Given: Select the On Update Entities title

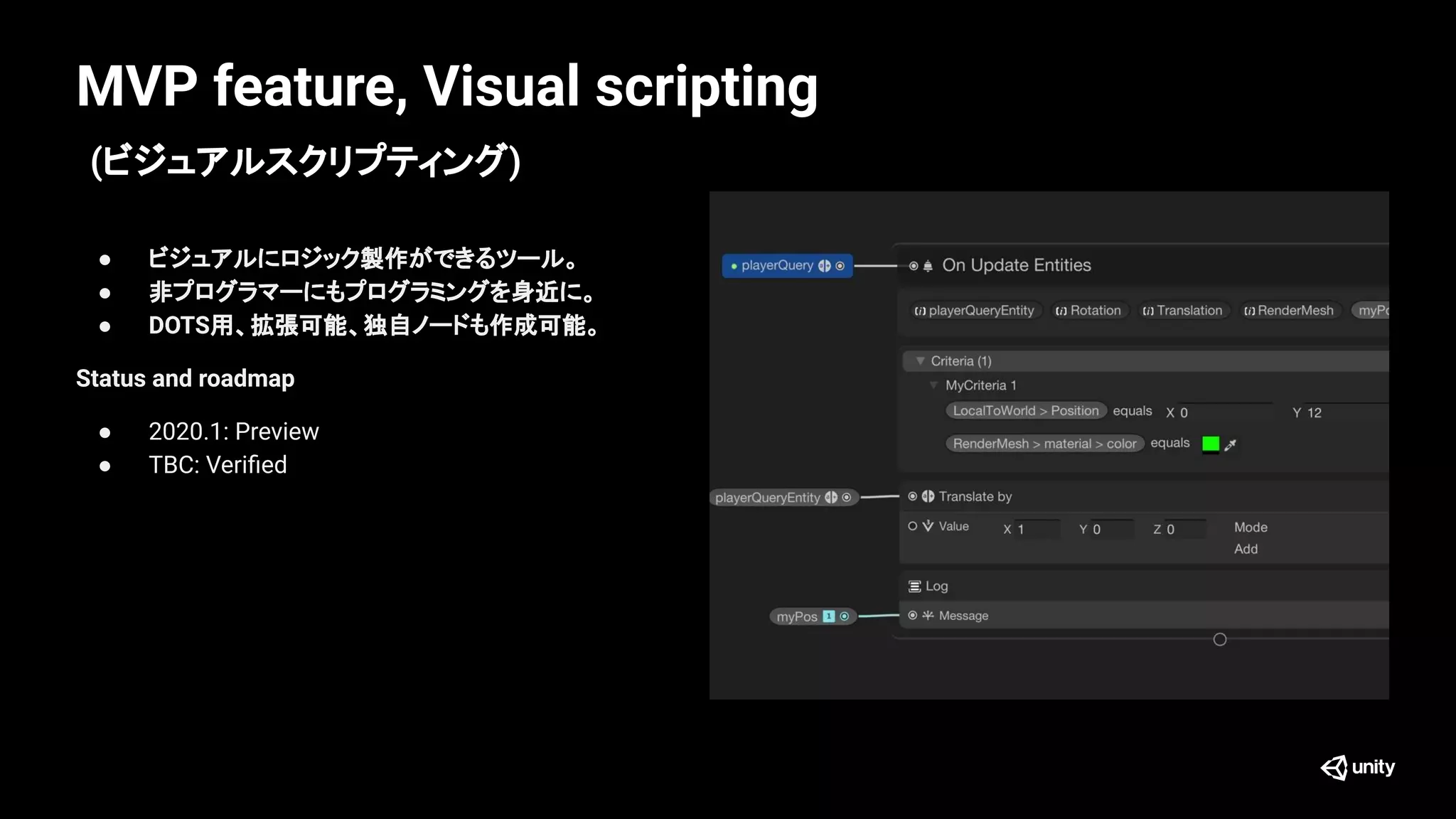Looking at the screenshot, I should coord(1017,265).
